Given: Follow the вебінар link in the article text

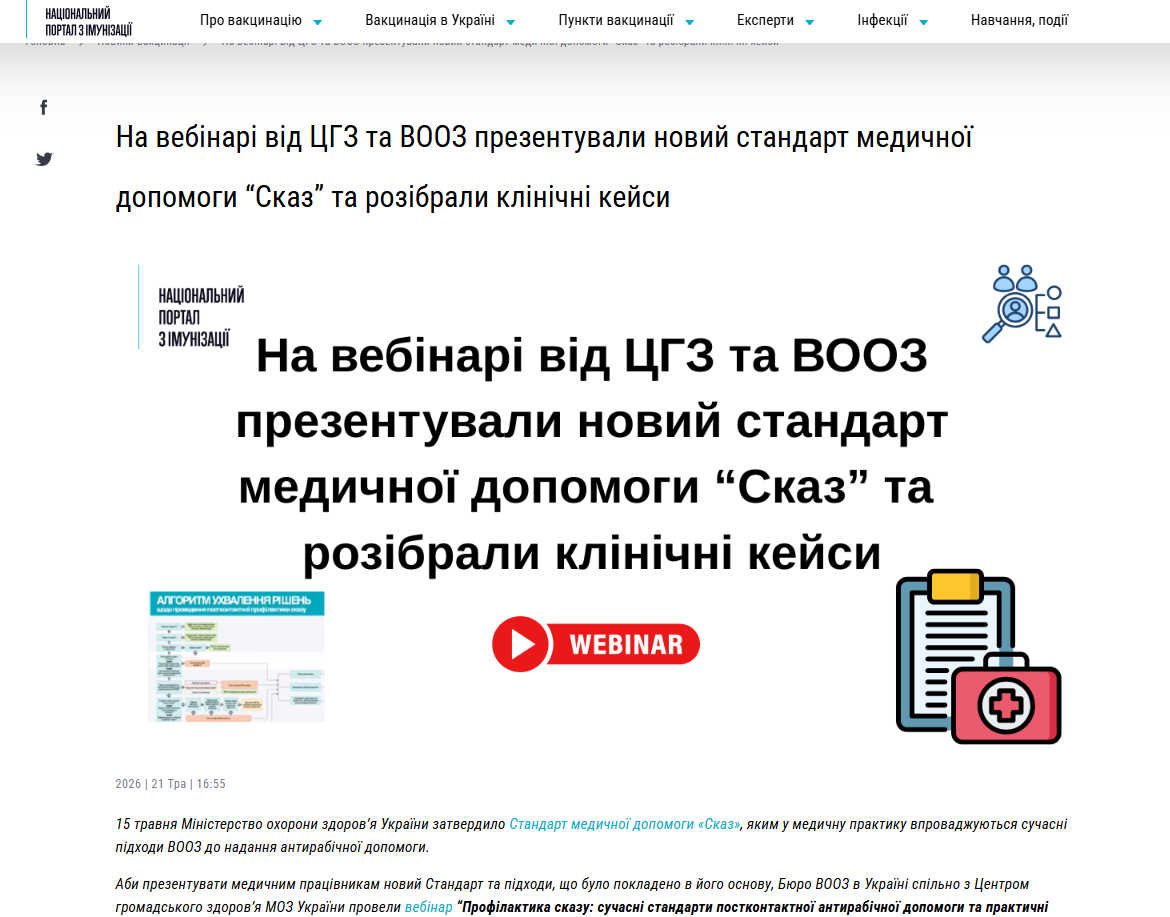Looking at the screenshot, I should point(428,907).
